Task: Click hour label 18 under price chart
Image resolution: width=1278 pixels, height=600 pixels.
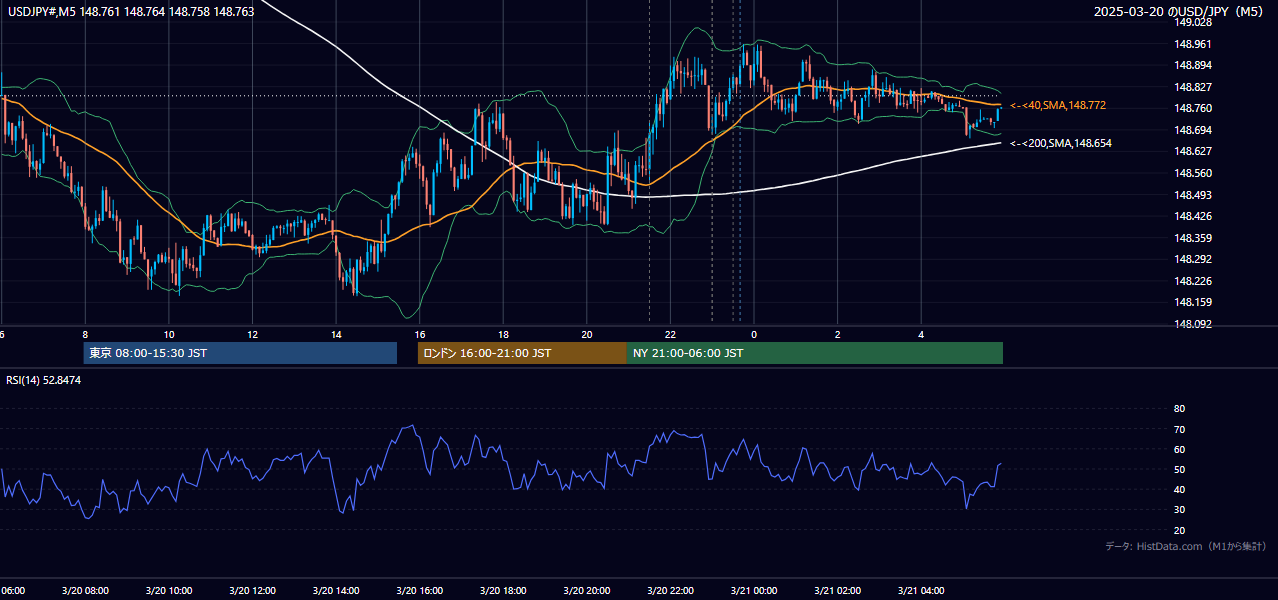Action: click(503, 335)
